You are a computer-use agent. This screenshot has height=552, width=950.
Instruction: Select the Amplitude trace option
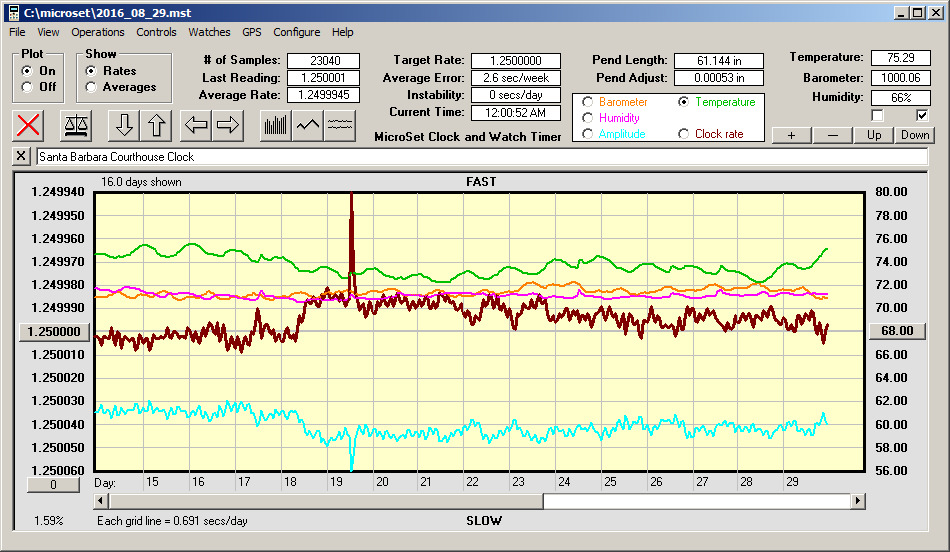click(587, 134)
